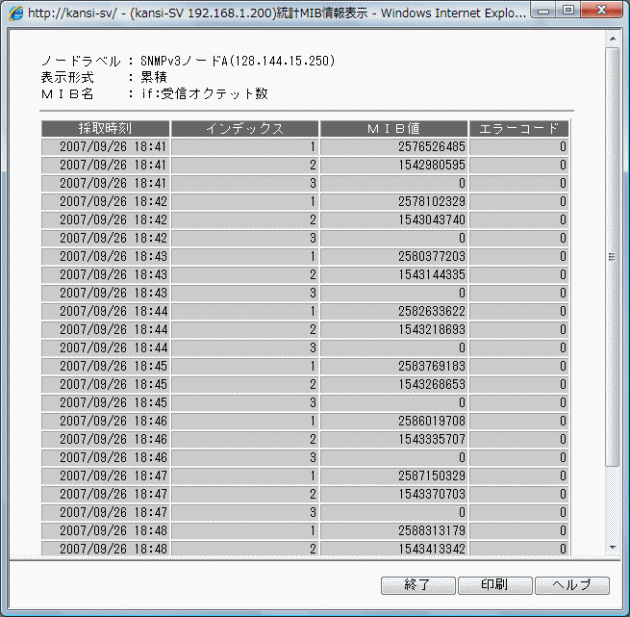The image size is (630, 617).
Task: Click the scrollbar down arrow
Action: 613,548
